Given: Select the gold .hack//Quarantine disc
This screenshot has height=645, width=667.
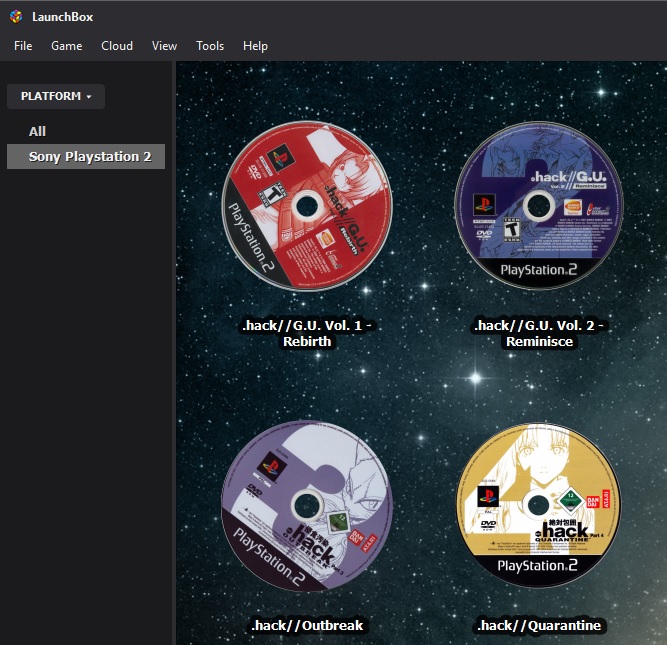Looking at the screenshot, I should tap(538, 505).
